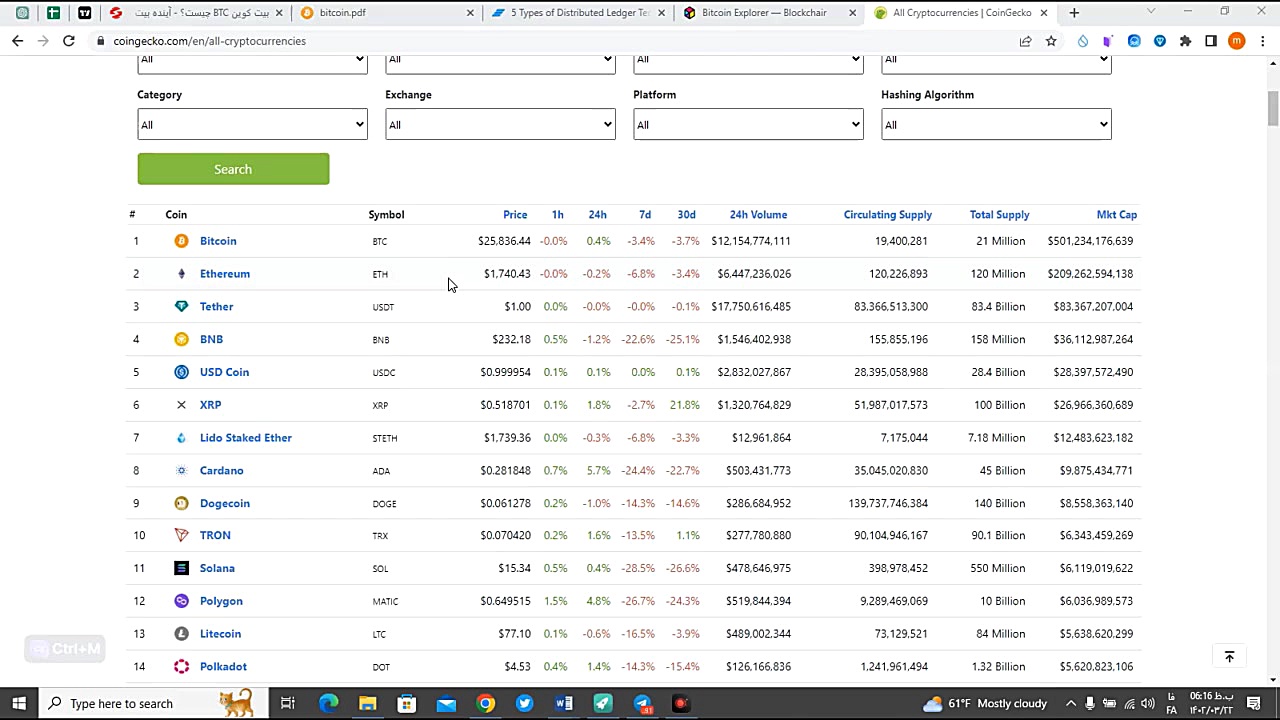Open the Chrome profile avatar
The height and width of the screenshot is (720, 1280).
[x=1237, y=41]
